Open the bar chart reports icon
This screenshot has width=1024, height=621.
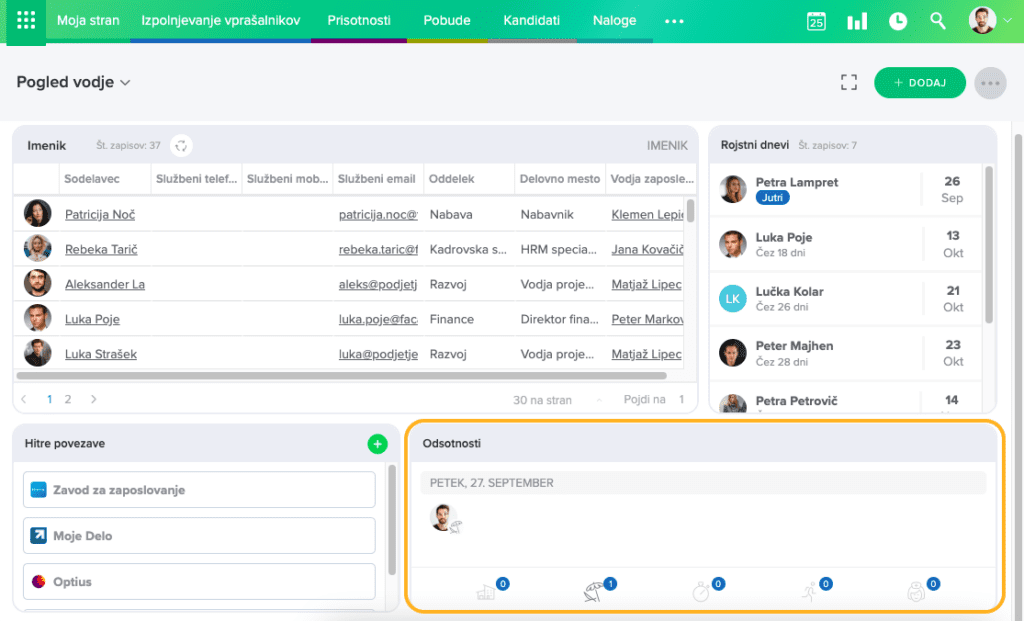[x=857, y=21]
